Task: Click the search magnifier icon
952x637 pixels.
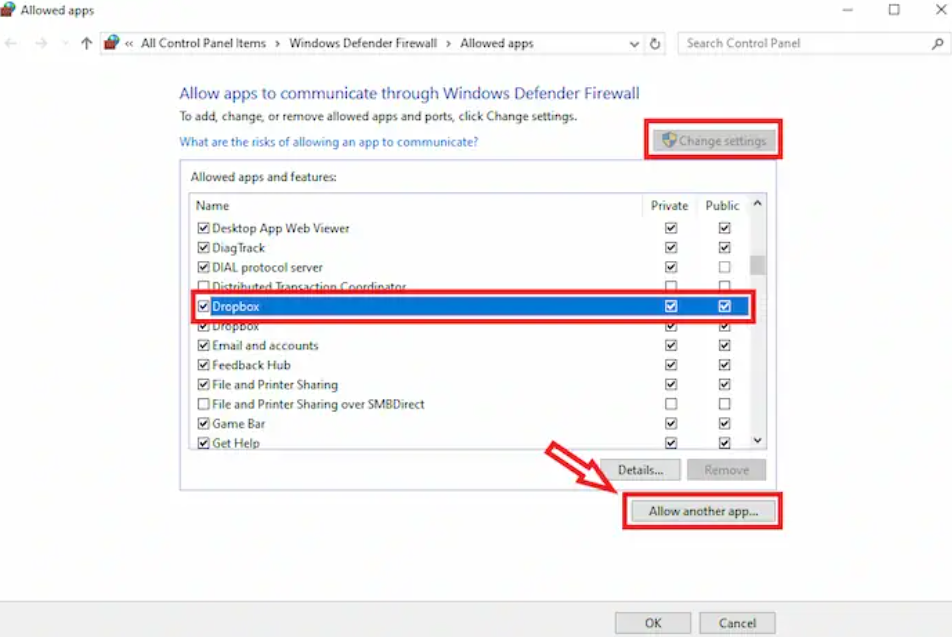Action: coord(937,43)
